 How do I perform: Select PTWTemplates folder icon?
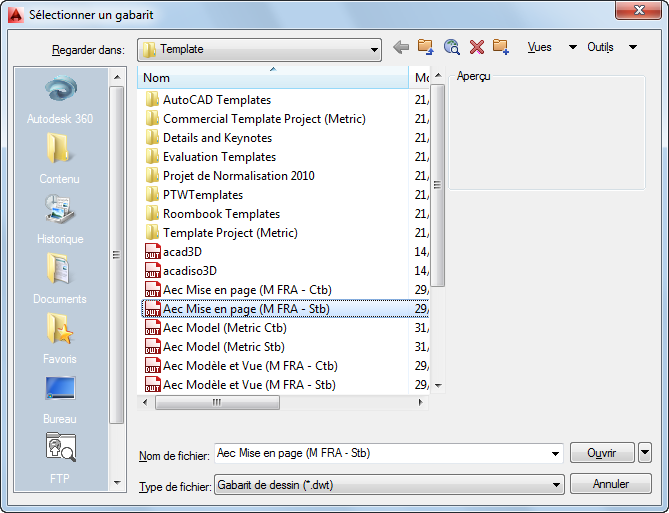click(x=152, y=195)
